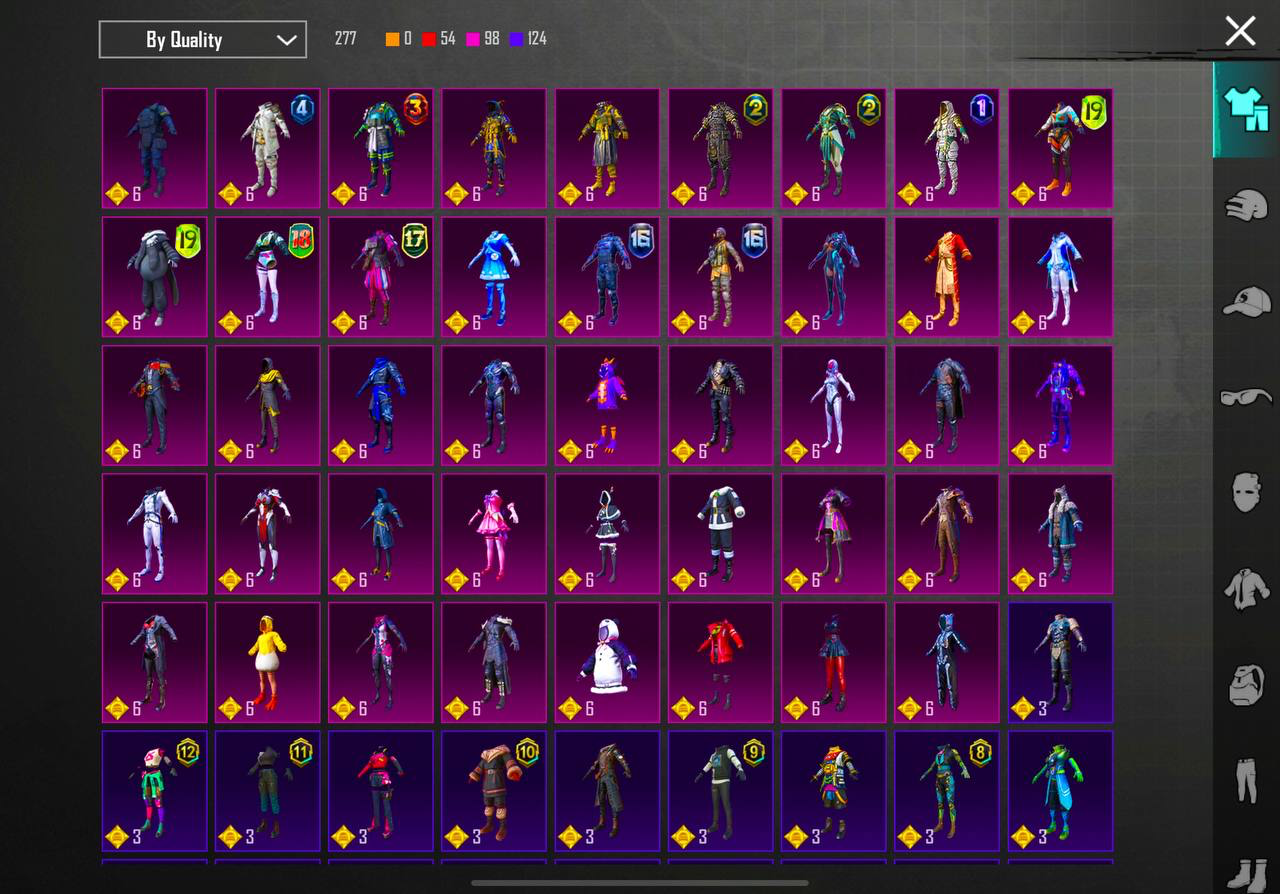Open the cap headwear category in sidebar
Screen dimensions: 1280x894
coord(1247,300)
